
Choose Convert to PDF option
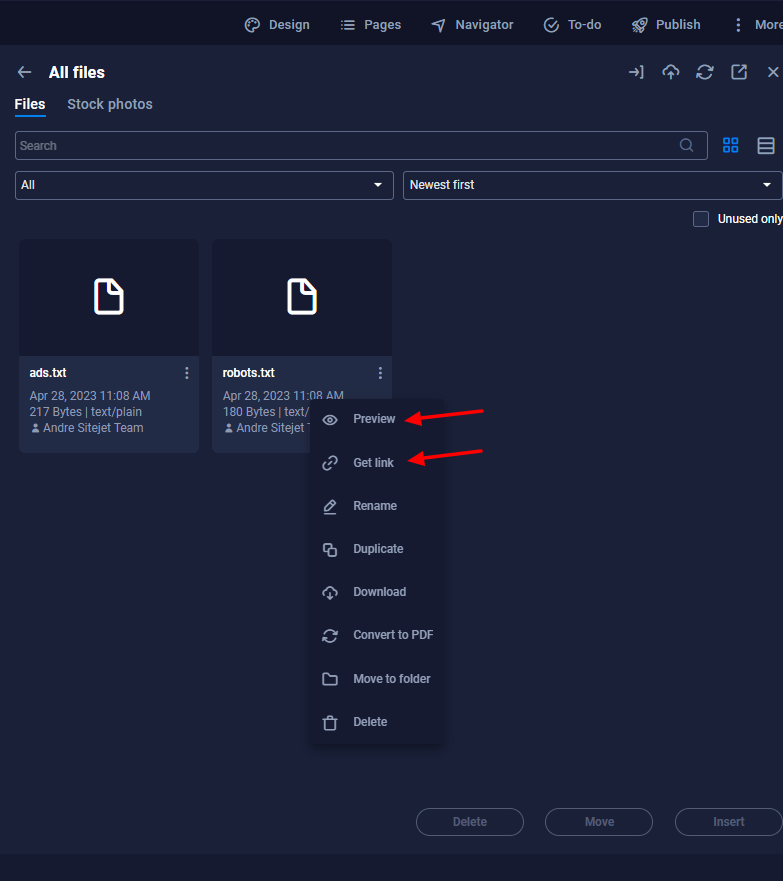point(375,635)
